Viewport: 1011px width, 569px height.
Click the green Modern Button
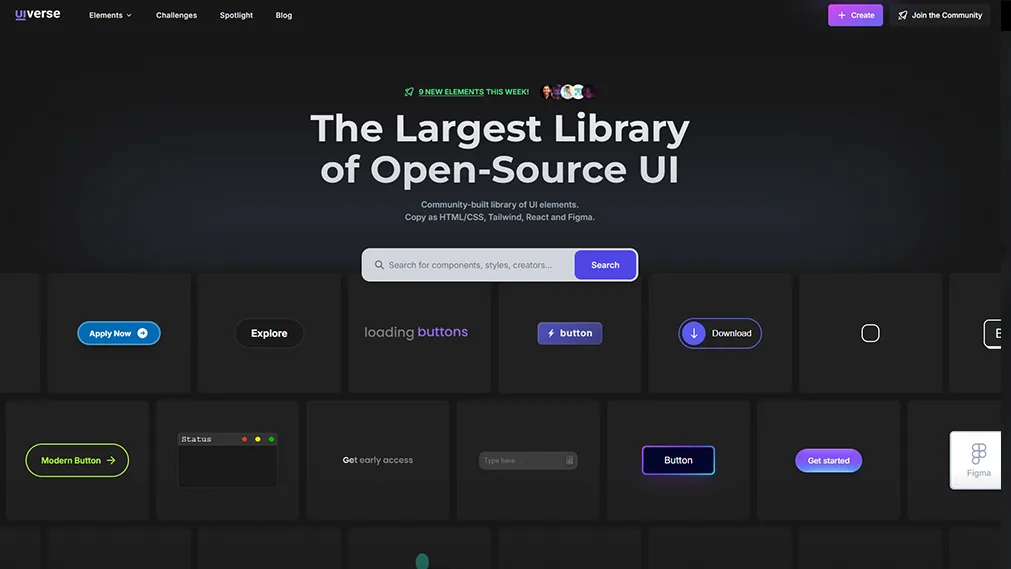(x=77, y=460)
